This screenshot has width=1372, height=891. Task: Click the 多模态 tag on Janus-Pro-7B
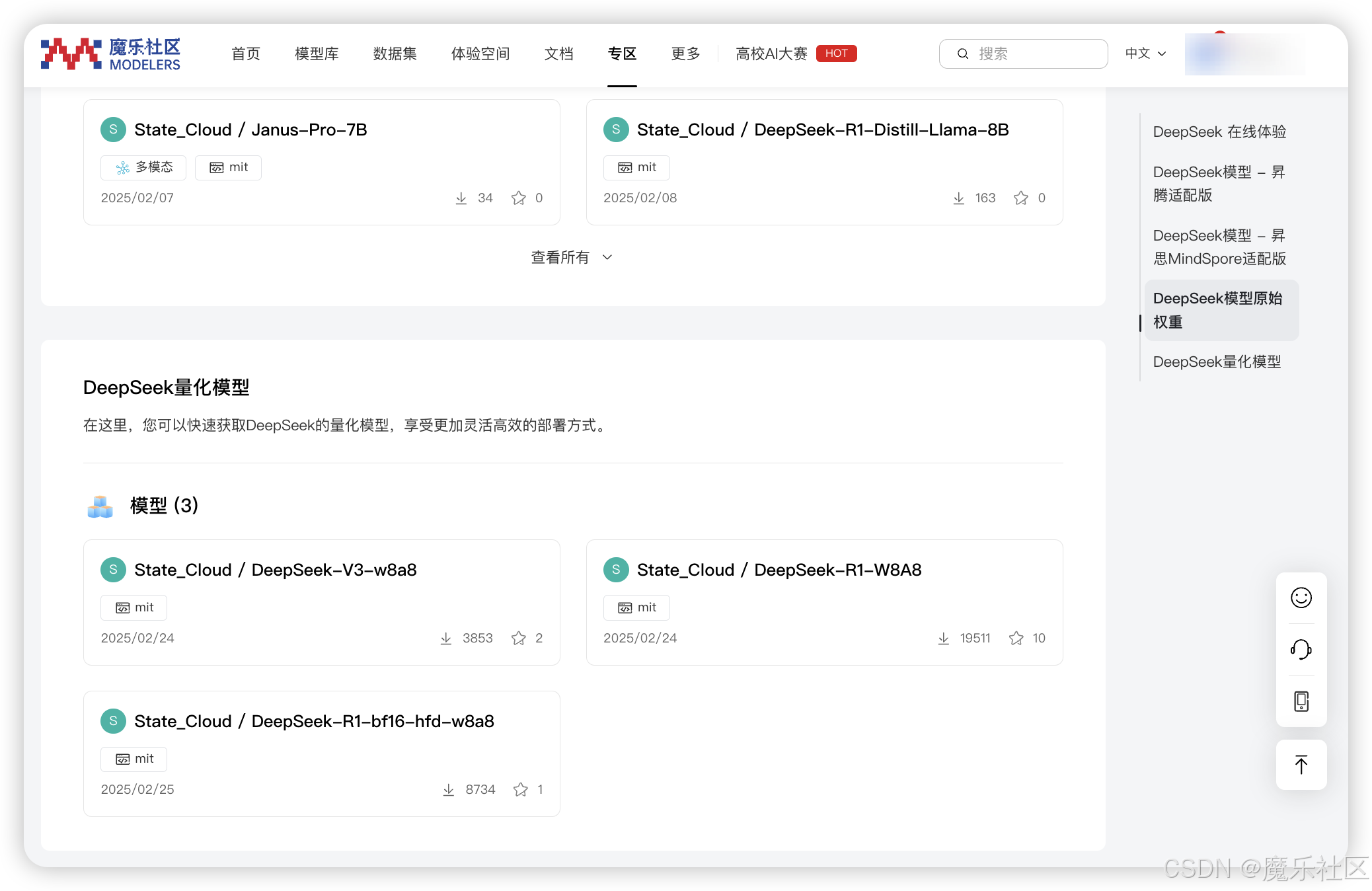point(143,167)
